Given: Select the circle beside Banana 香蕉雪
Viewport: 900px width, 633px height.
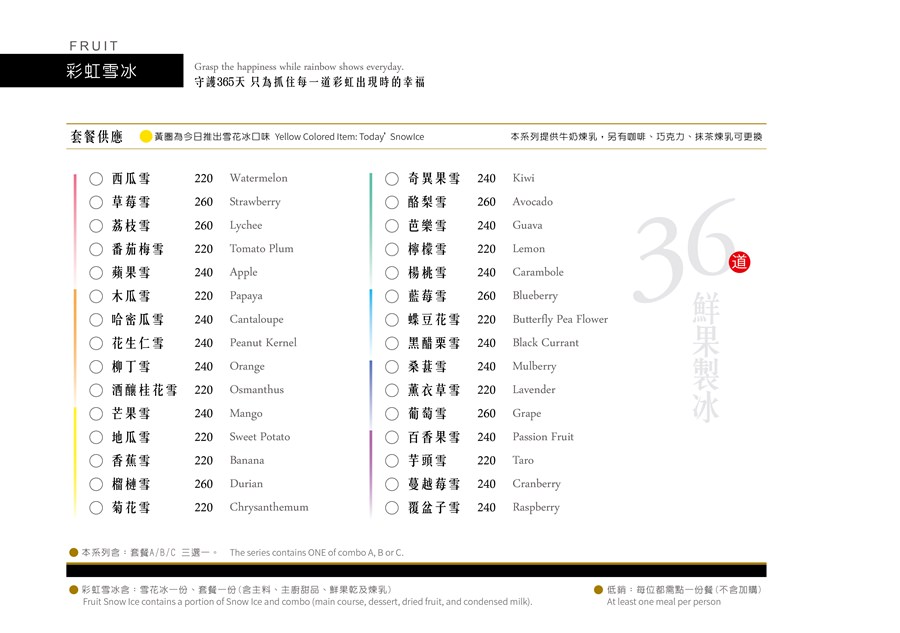Looking at the screenshot, I should click(96, 461).
